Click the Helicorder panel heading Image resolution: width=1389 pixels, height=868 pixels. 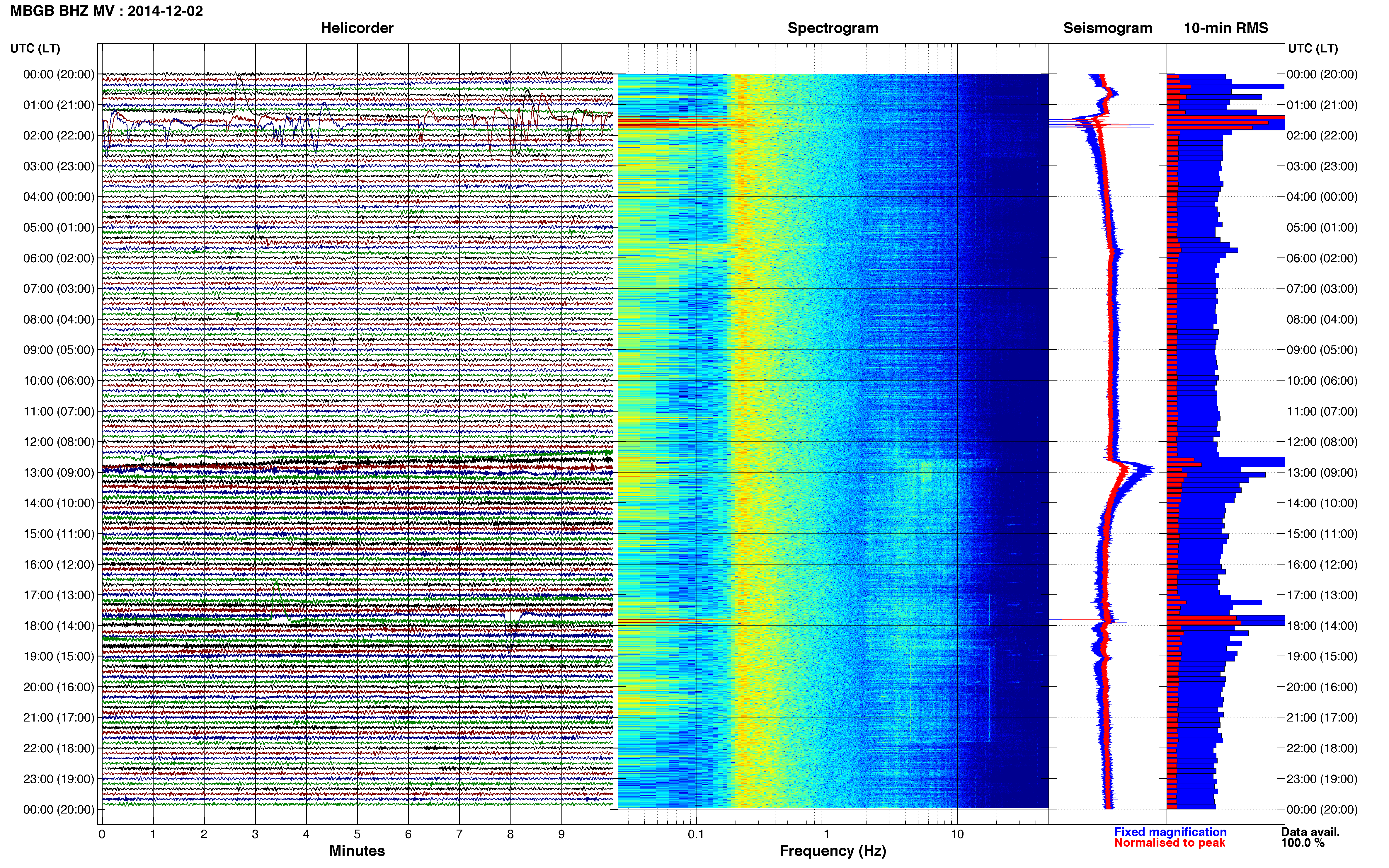(357, 28)
